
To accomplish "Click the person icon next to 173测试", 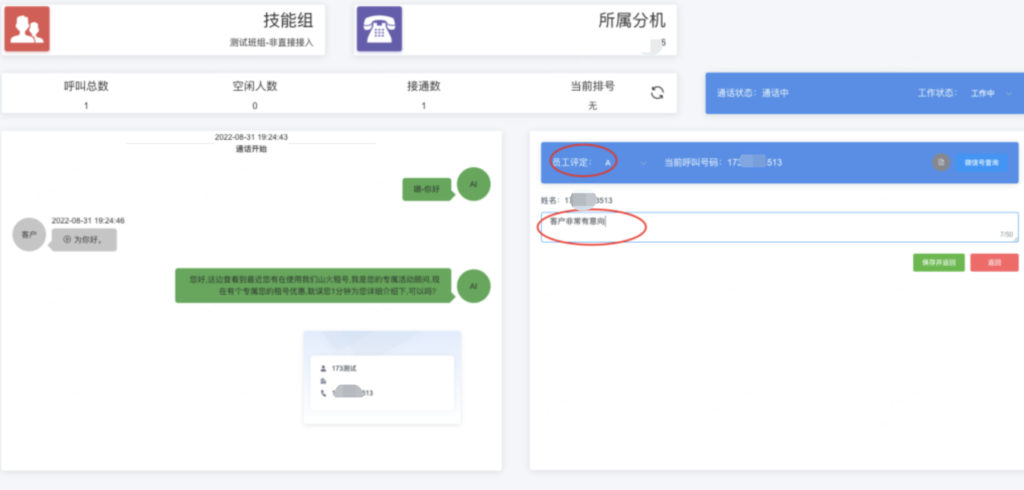I will click(323, 369).
